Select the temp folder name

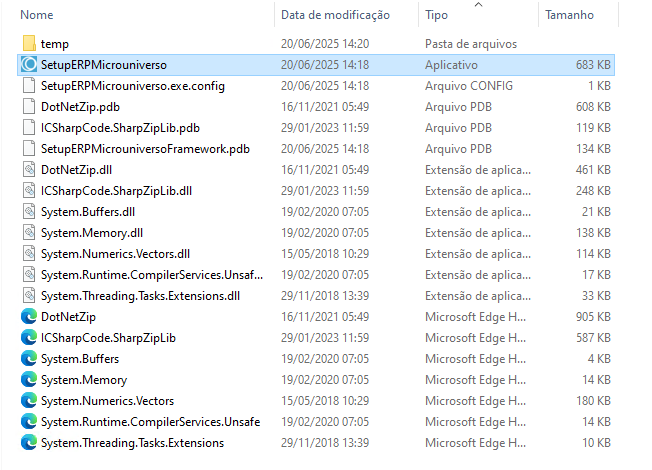54,44
